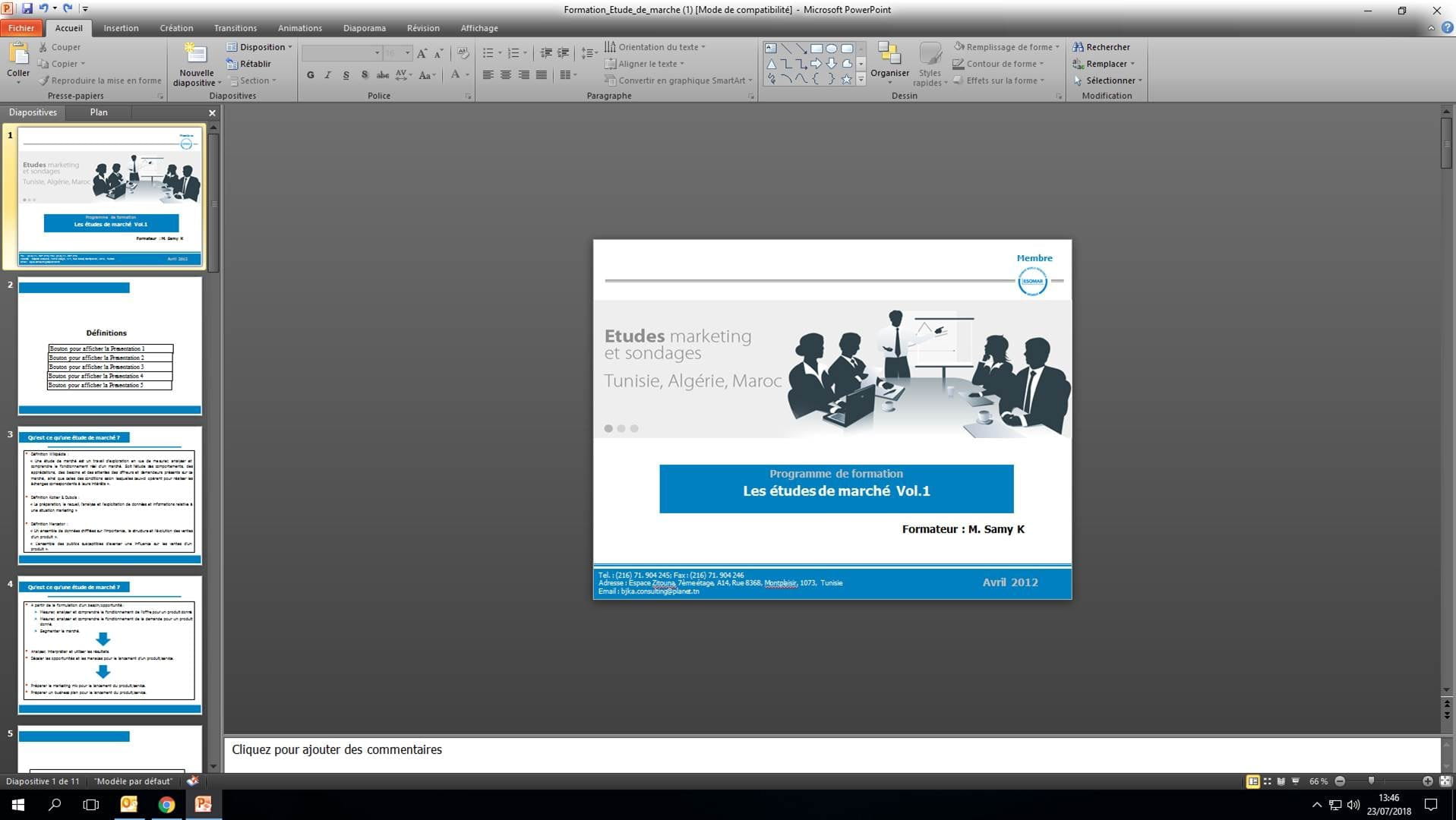Select the right arrow shape in the gallery
Viewport: 1456px width, 820px height.
(816, 64)
